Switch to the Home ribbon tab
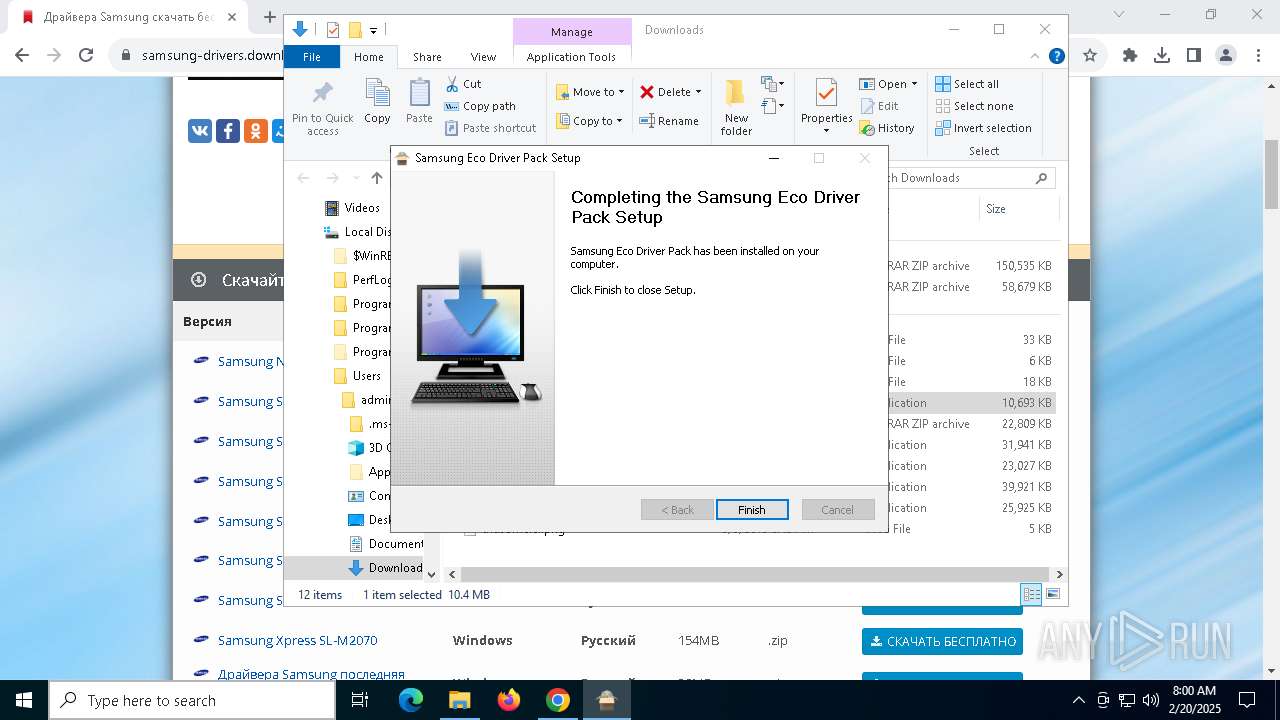This screenshot has width=1280, height=720. point(368,57)
